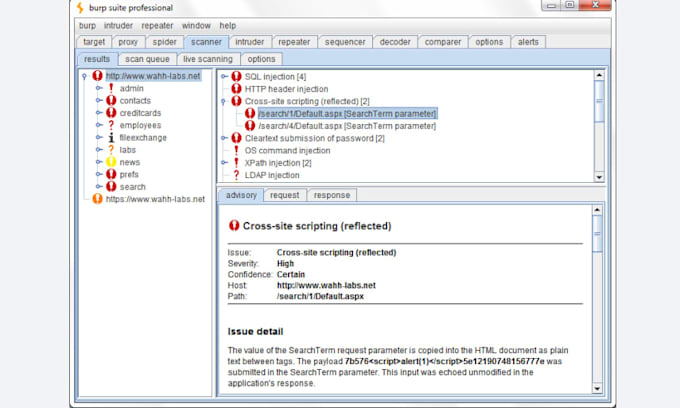Select the LDAP injection issue row
This screenshot has height=408, width=680.
click(272, 175)
